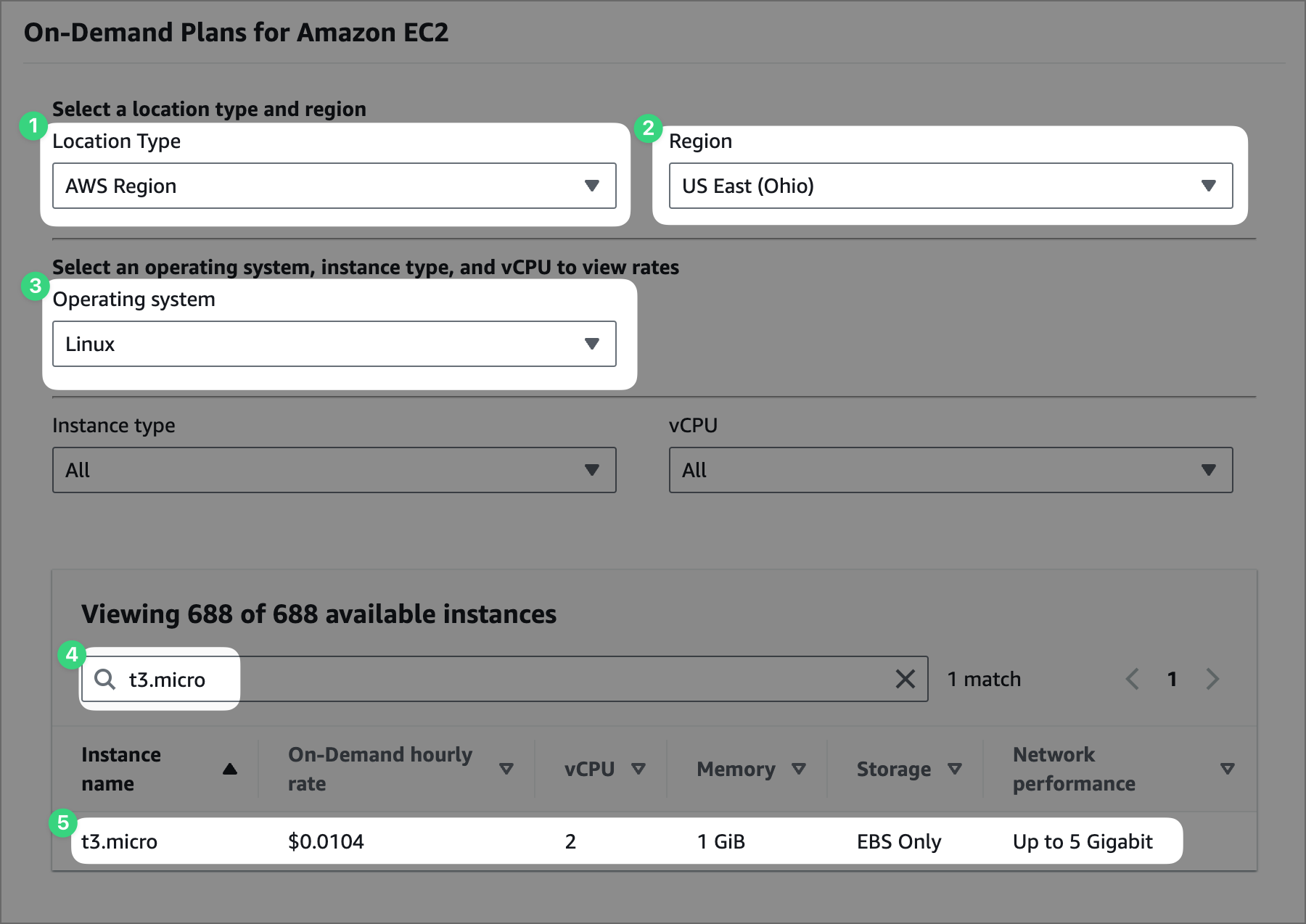Open the Region dropdown showing US East (Ohio)
1306x924 pixels.
950,186
